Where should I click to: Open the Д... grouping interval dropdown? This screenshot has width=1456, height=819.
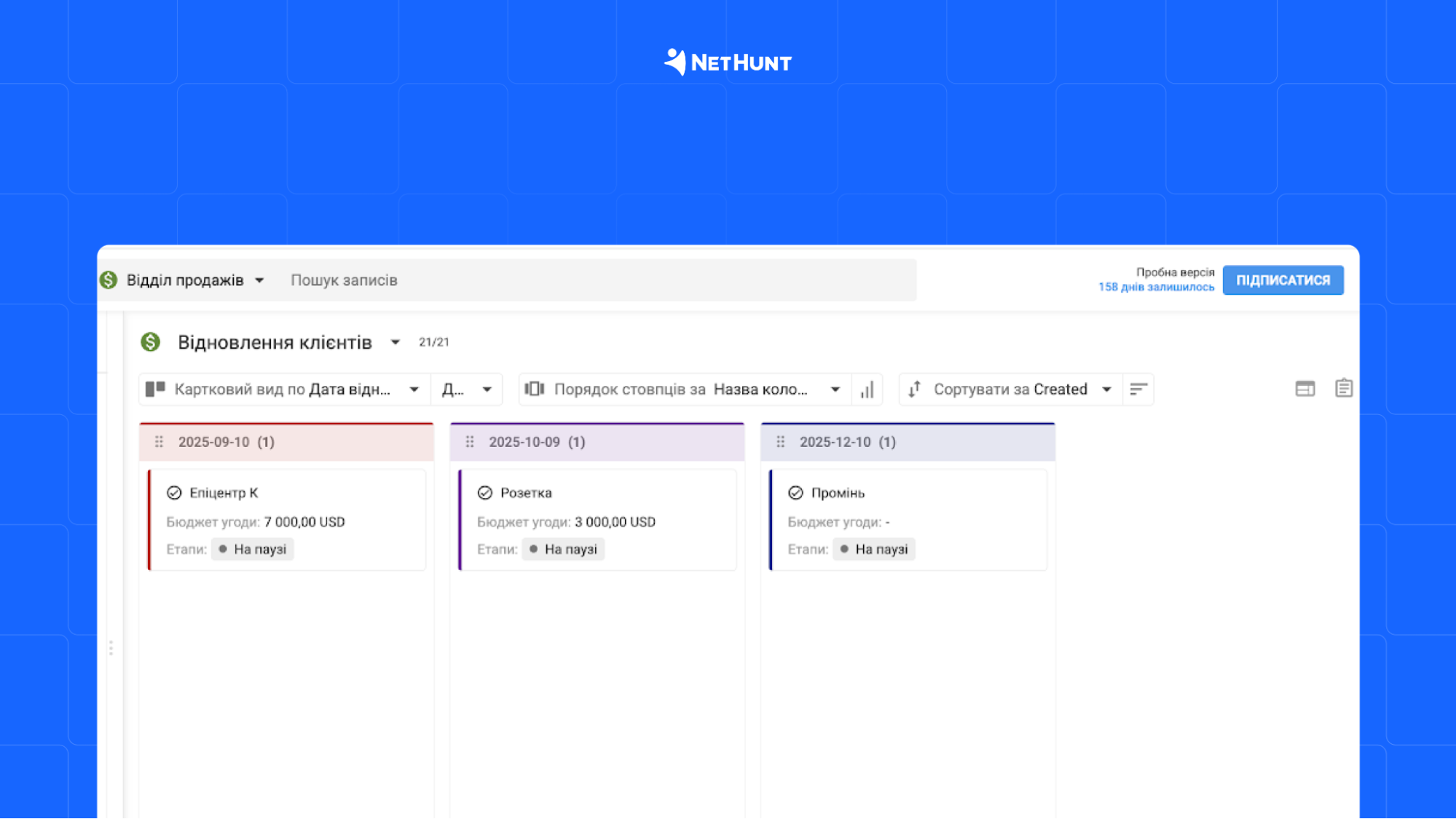tap(467, 389)
